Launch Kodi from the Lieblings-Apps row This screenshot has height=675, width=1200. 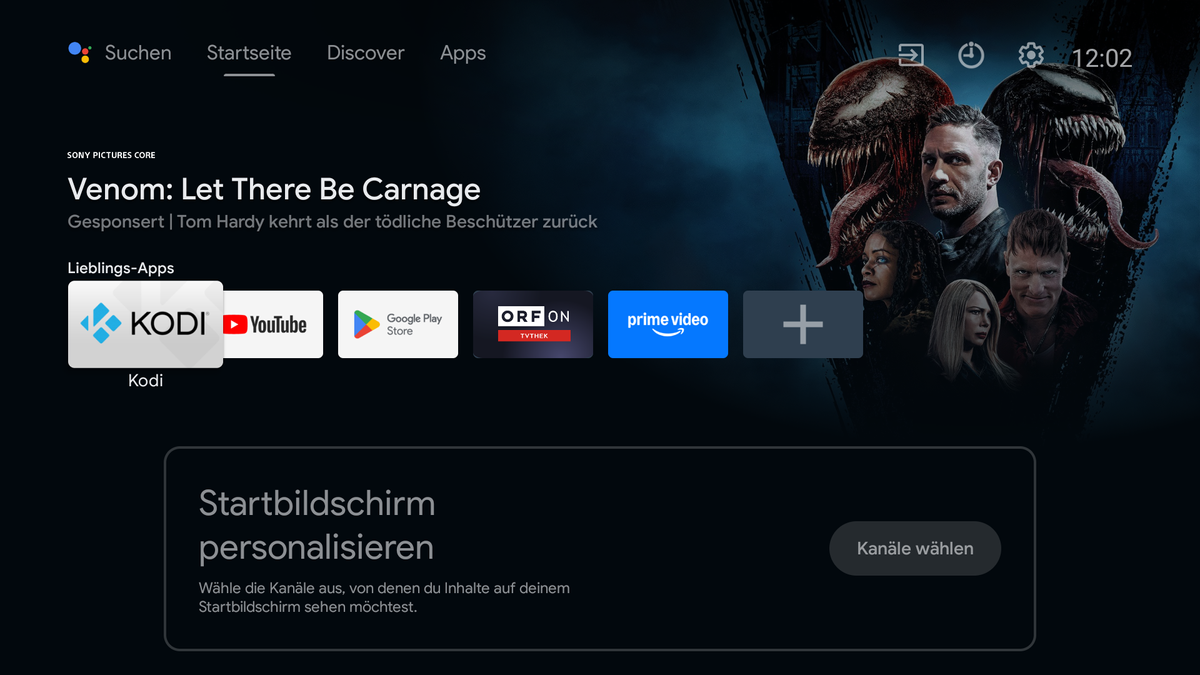[x=145, y=324]
